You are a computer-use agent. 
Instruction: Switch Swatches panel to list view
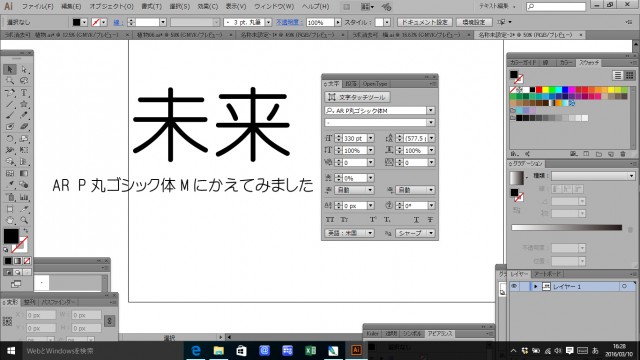pyautogui.click(x=618, y=75)
